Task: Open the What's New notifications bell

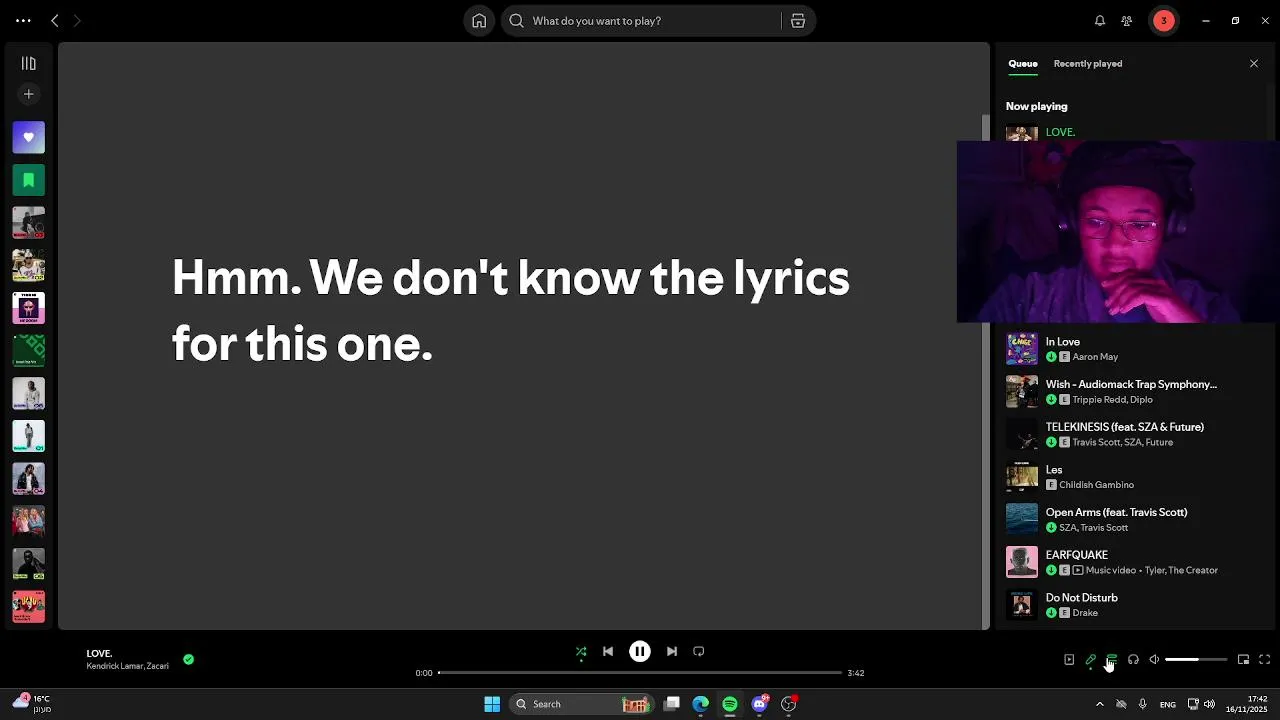Action: click(x=1100, y=20)
